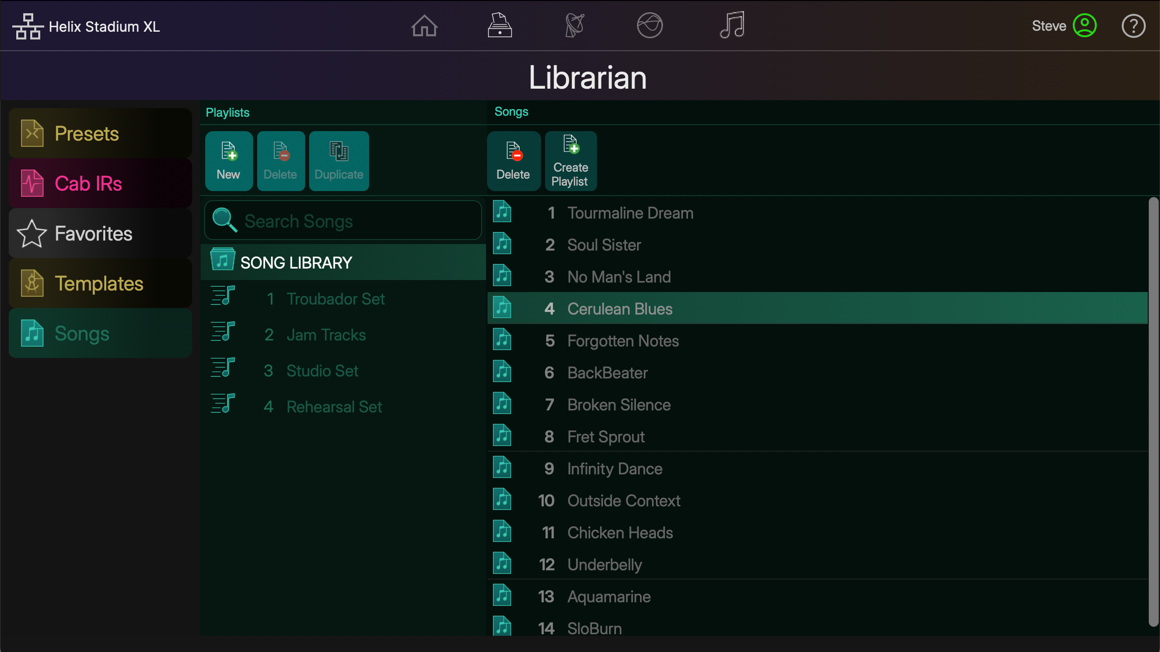Click Create Playlist in the Songs panel
This screenshot has height=652, width=1160.
(x=570, y=160)
